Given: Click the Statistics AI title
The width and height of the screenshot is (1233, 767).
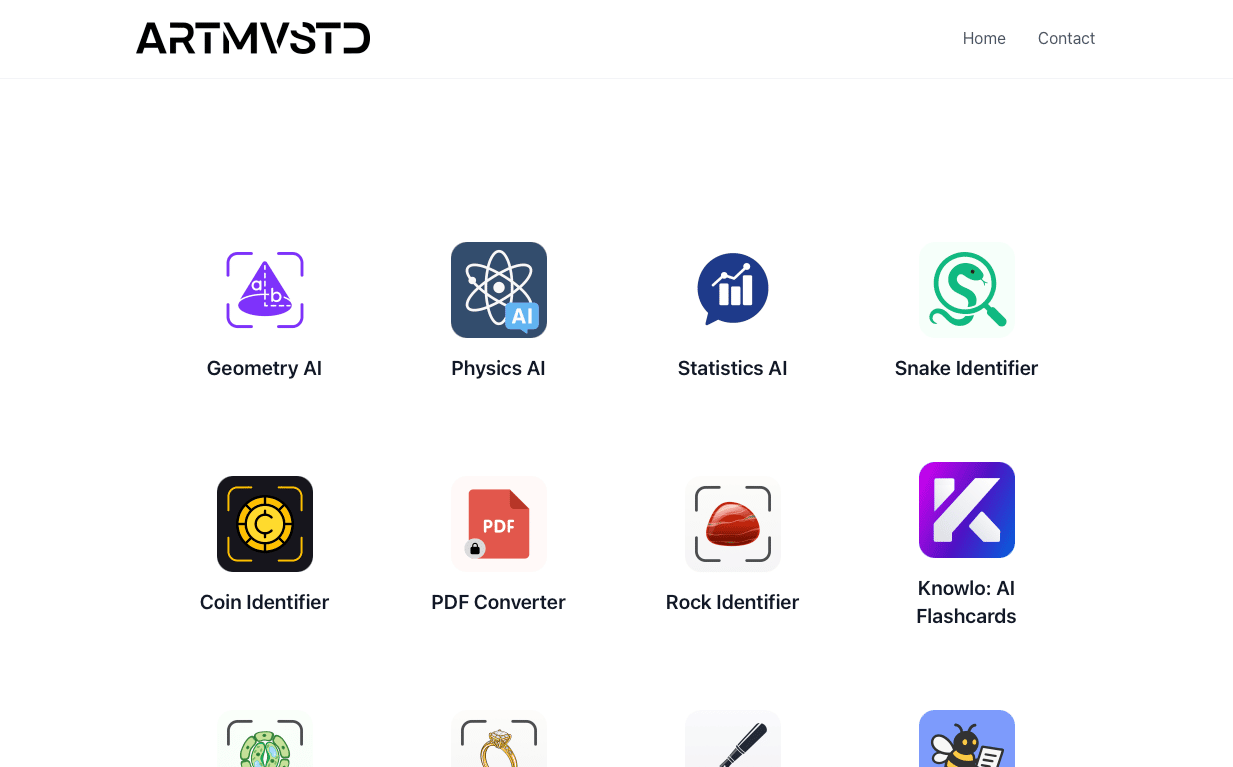Looking at the screenshot, I should pyautogui.click(x=732, y=368).
